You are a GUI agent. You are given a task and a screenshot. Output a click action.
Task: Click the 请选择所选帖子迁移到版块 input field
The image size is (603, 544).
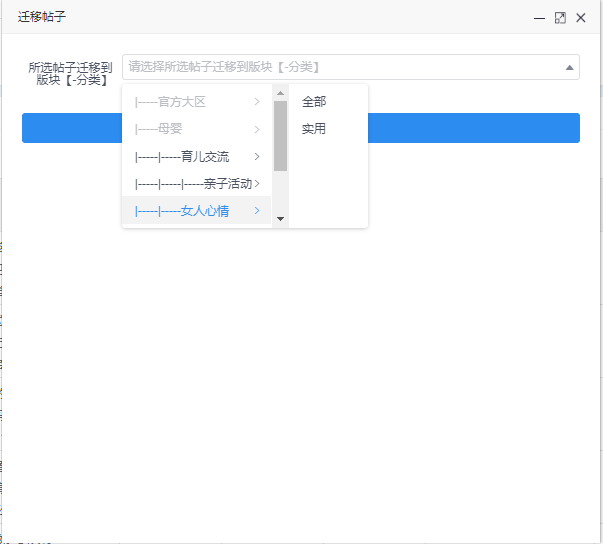coord(351,67)
